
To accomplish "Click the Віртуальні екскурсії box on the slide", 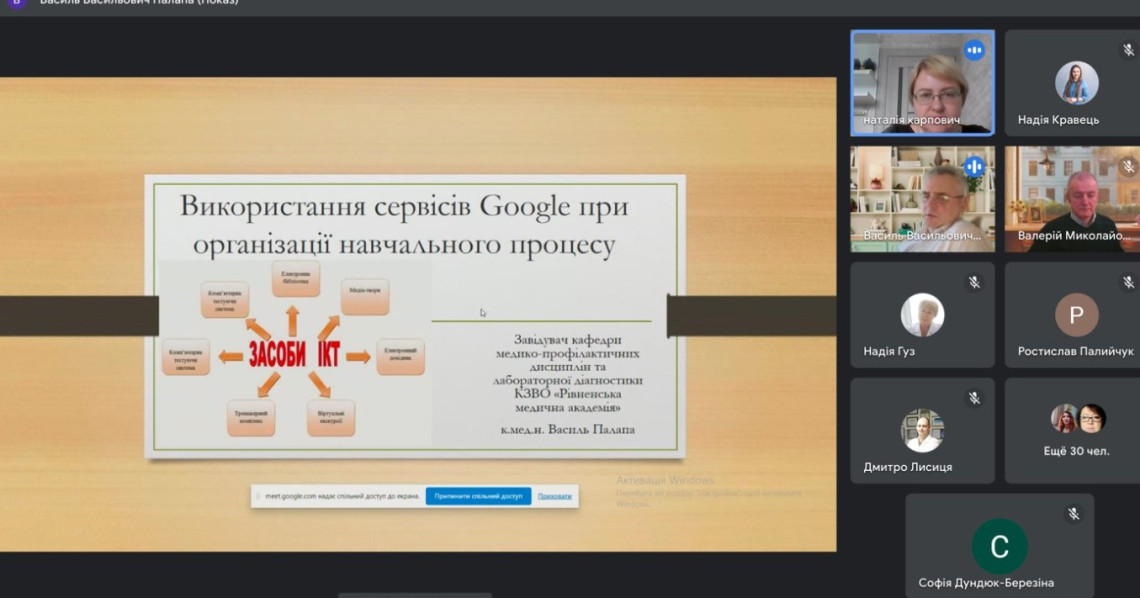I will click(331, 418).
